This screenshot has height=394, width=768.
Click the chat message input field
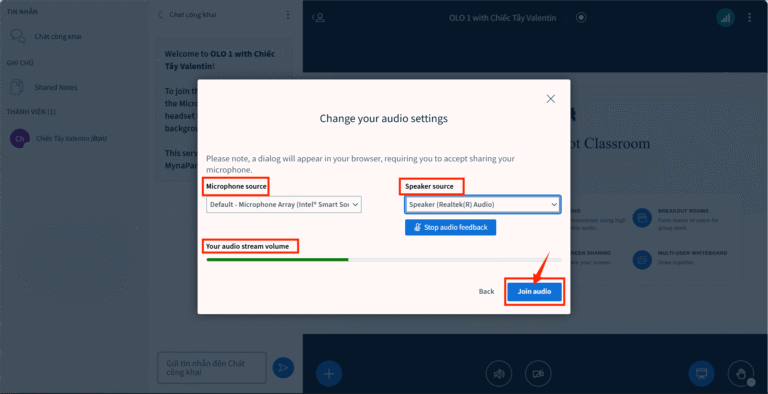click(x=212, y=368)
